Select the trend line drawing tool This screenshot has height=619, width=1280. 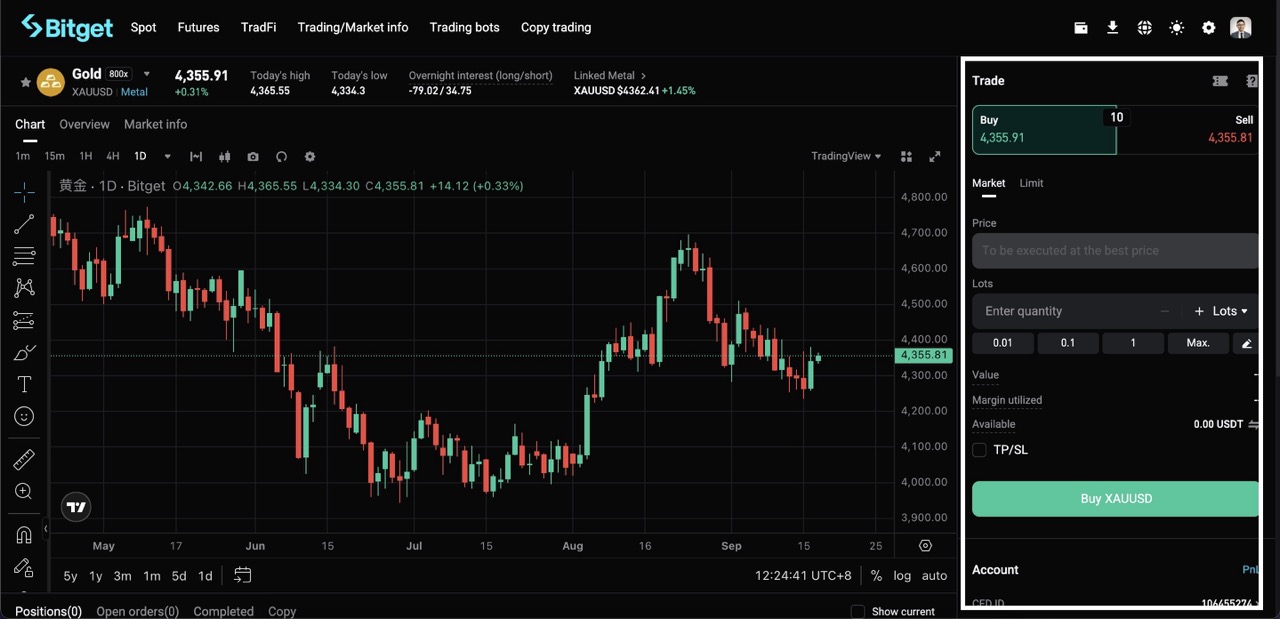click(24, 224)
